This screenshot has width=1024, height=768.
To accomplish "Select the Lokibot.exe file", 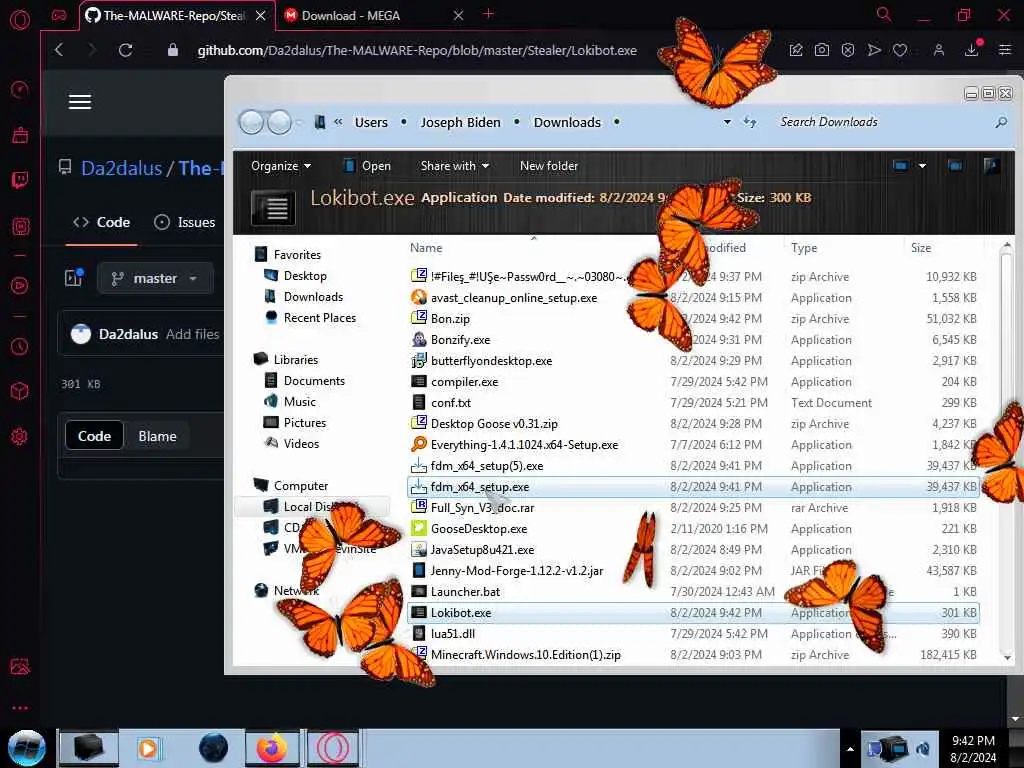I will click(x=693, y=613).
